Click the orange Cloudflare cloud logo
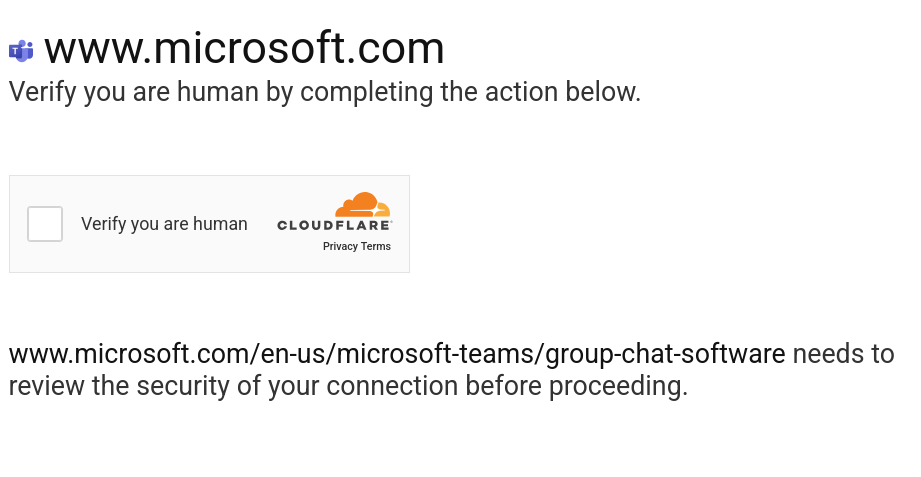The height and width of the screenshot is (477, 921). tap(362, 204)
